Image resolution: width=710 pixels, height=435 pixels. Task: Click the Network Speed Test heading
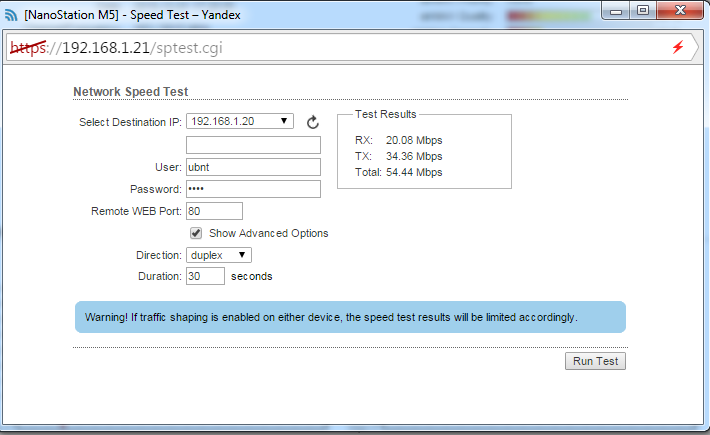[x=131, y=92]
